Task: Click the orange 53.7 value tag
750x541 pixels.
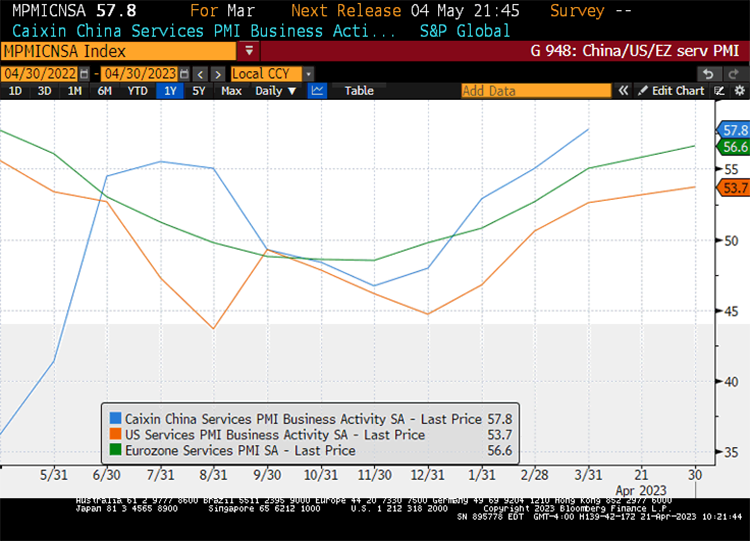Action: 734,188
